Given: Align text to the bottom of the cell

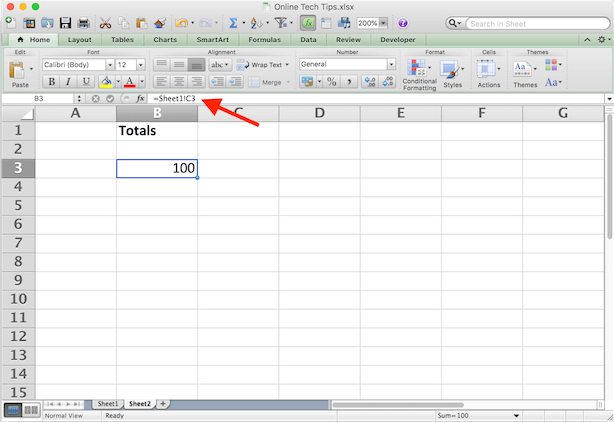Looking at the screenshot, I should [196, 65].
